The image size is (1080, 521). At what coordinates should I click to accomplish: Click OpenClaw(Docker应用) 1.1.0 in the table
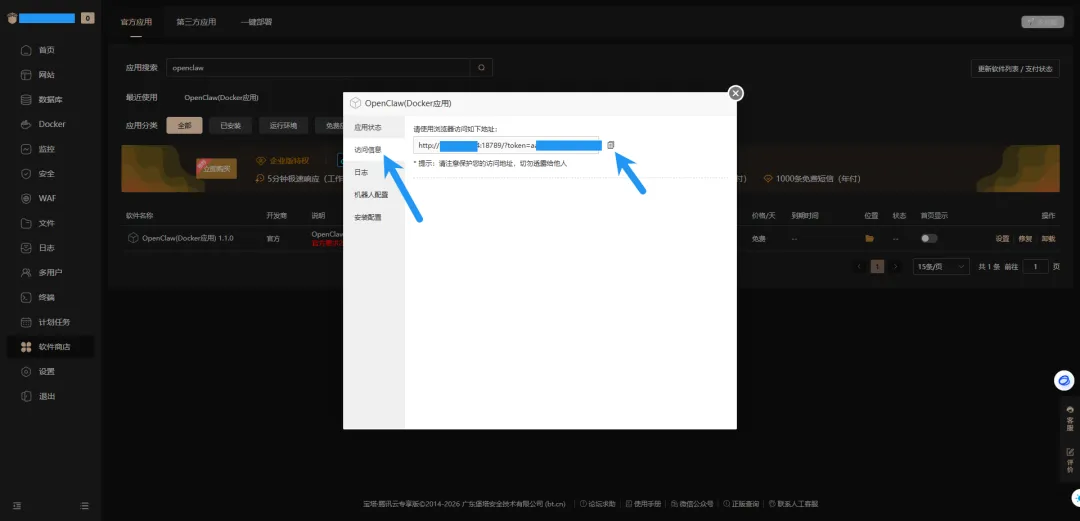point(187,238)
